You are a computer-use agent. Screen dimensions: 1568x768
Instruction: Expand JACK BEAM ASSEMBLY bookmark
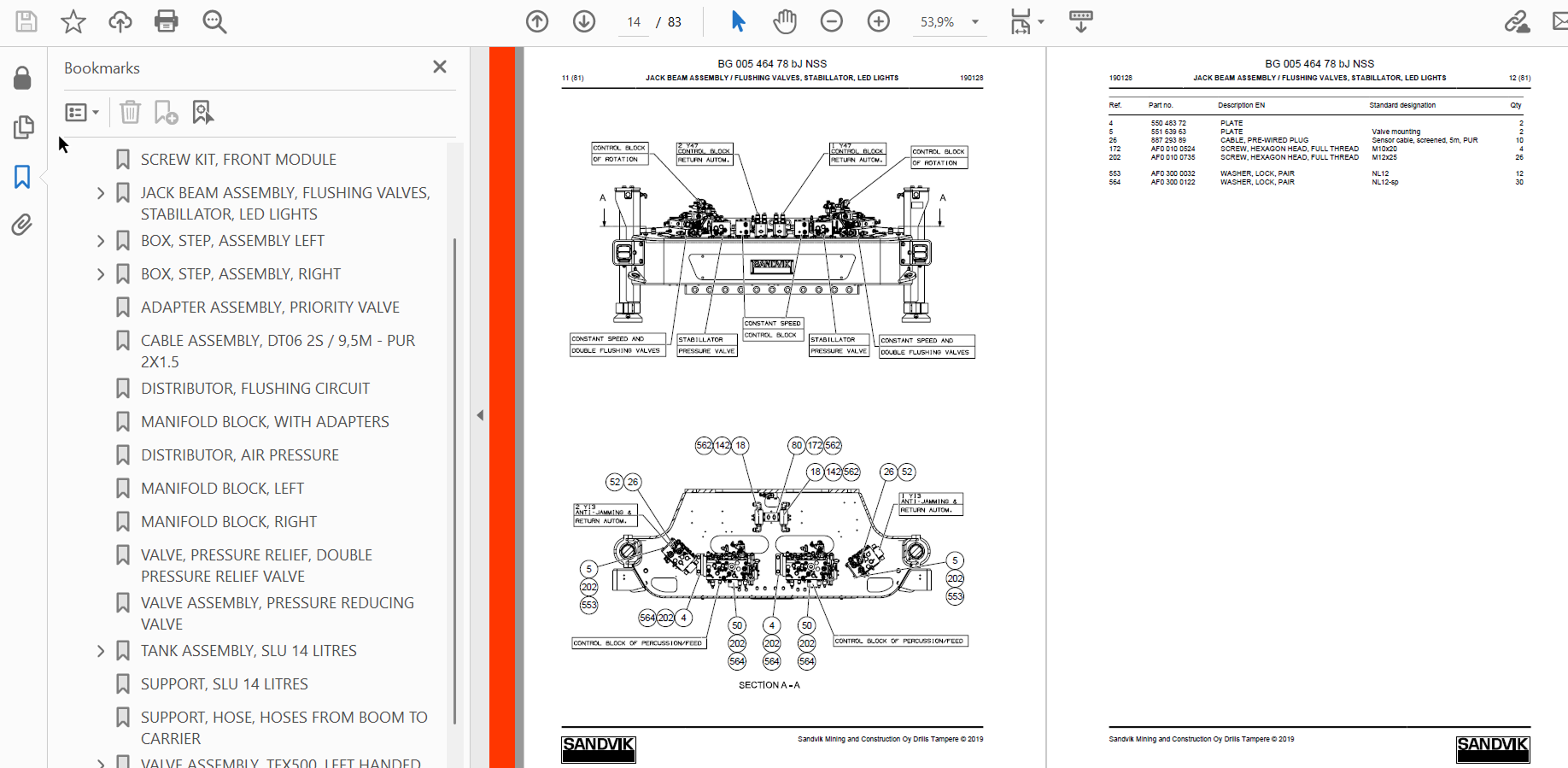tap(101, 193)
